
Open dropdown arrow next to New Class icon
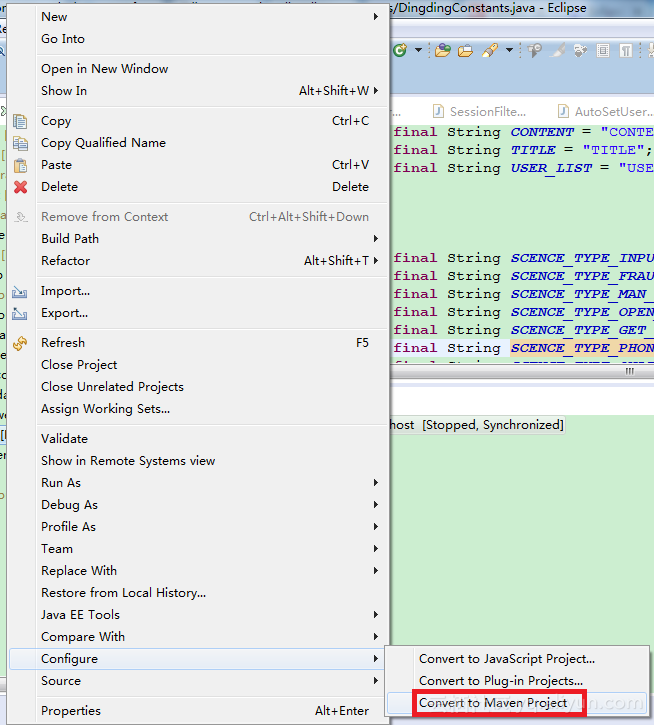(x=418, y=50)
